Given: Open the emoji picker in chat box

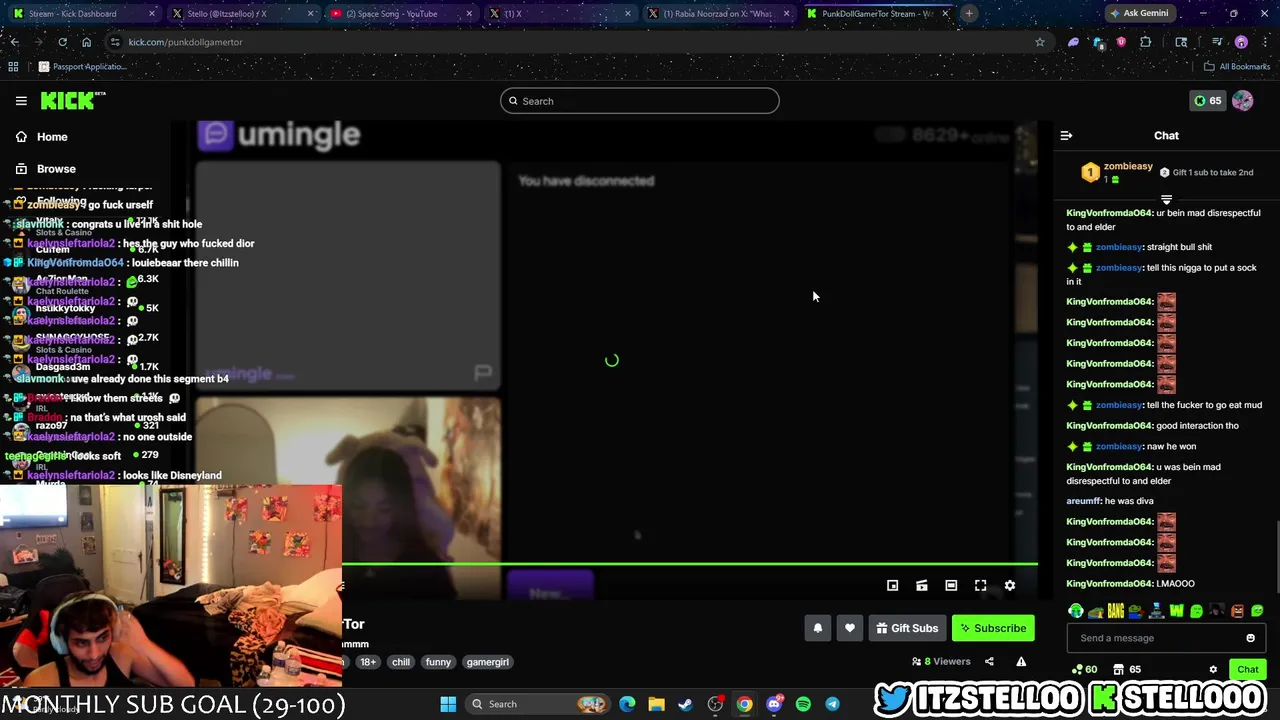Looking at the screenshot, I should click(1250, 638).
